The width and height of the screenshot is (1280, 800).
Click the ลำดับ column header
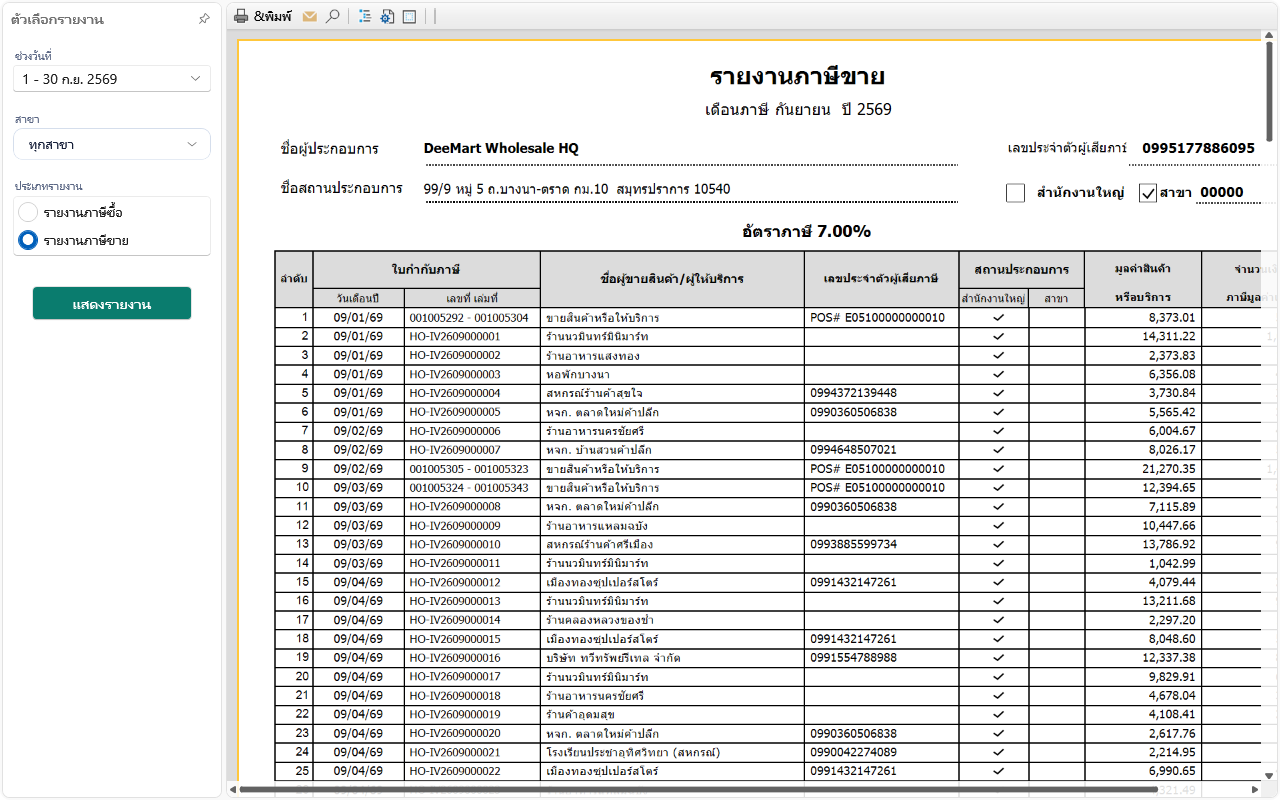point(294,277)
